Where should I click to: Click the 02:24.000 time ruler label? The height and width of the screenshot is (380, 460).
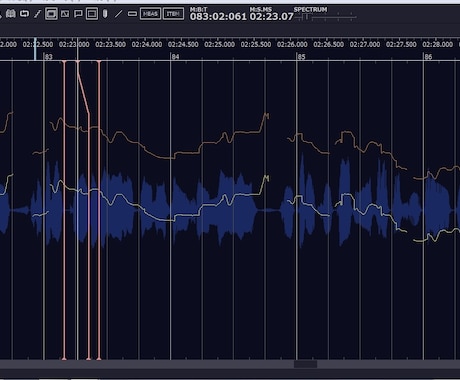pyautogui.click(x=147, y=44)
